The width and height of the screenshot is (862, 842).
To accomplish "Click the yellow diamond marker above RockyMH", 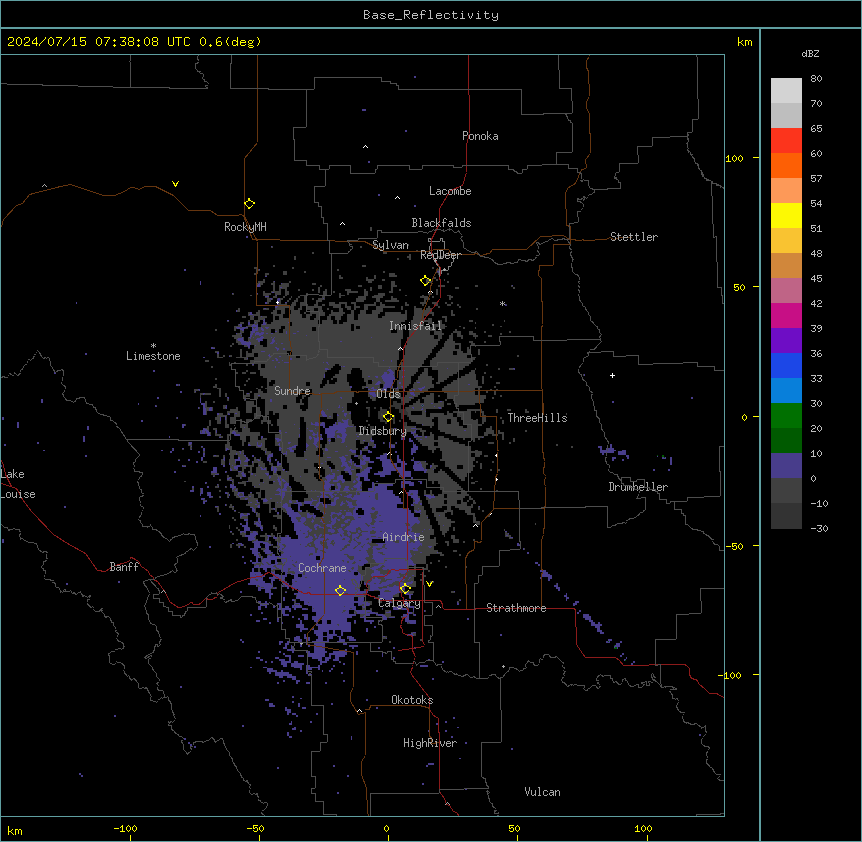I will (x=249, y=204).
